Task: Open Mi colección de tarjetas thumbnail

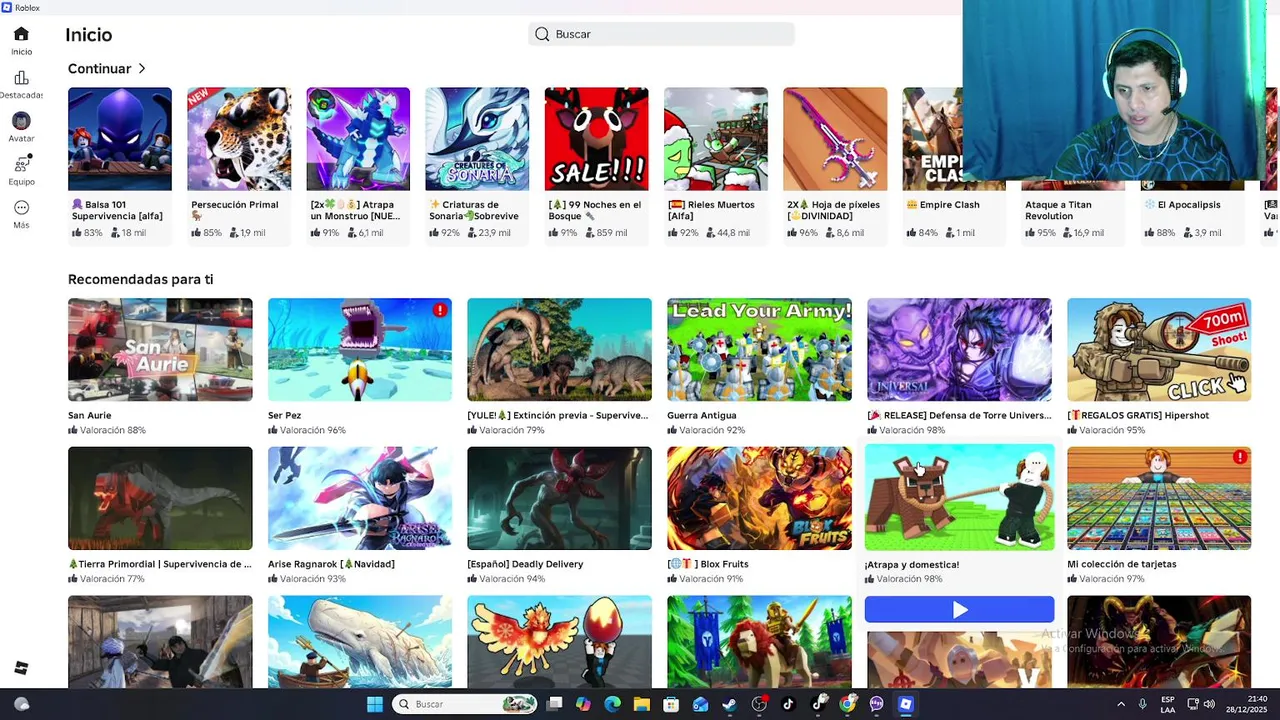Action: pos(1159,498)
